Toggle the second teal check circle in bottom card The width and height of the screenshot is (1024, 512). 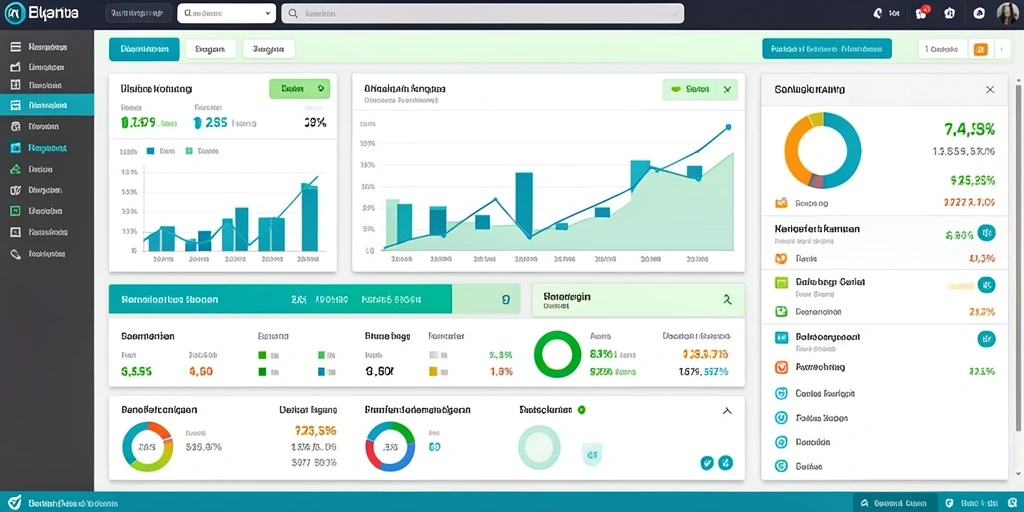pyautogui.click(x=725, y=463)
